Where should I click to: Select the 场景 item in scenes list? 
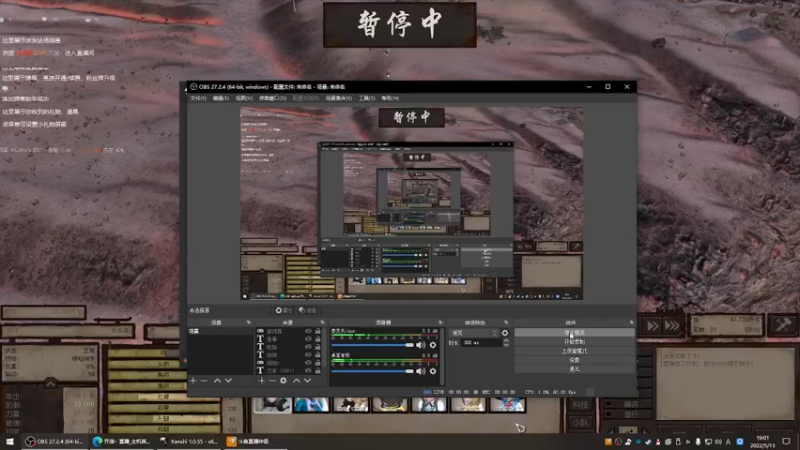(219, 331)
